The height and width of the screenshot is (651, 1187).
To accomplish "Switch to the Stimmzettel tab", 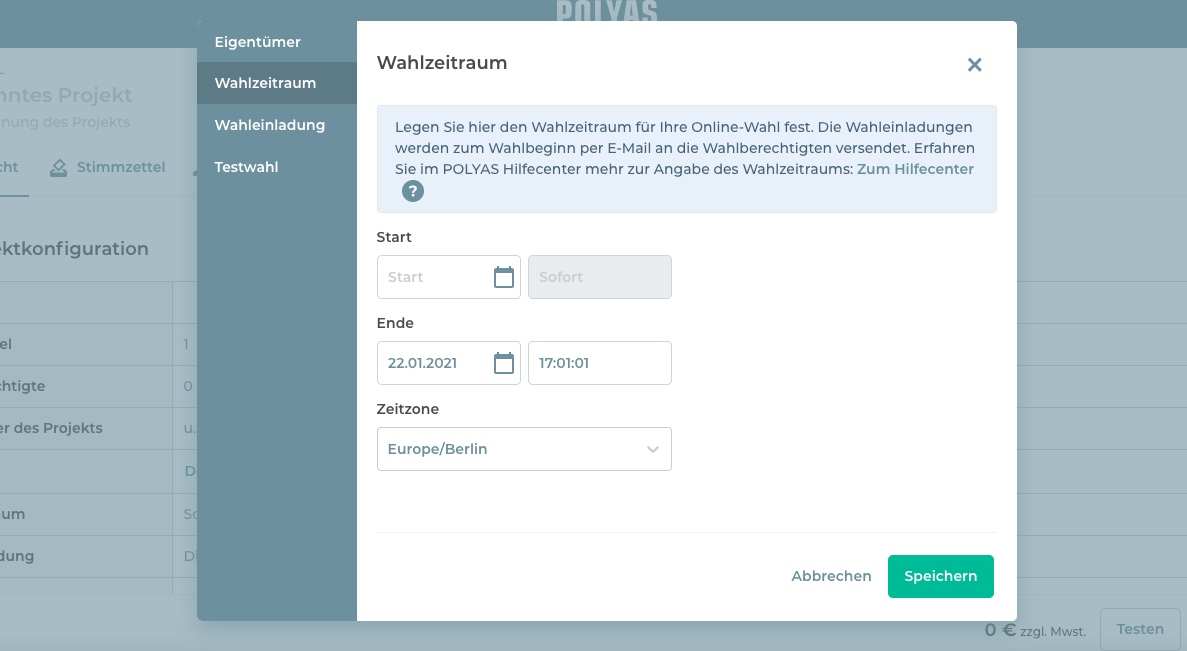I will click(108, 167).
